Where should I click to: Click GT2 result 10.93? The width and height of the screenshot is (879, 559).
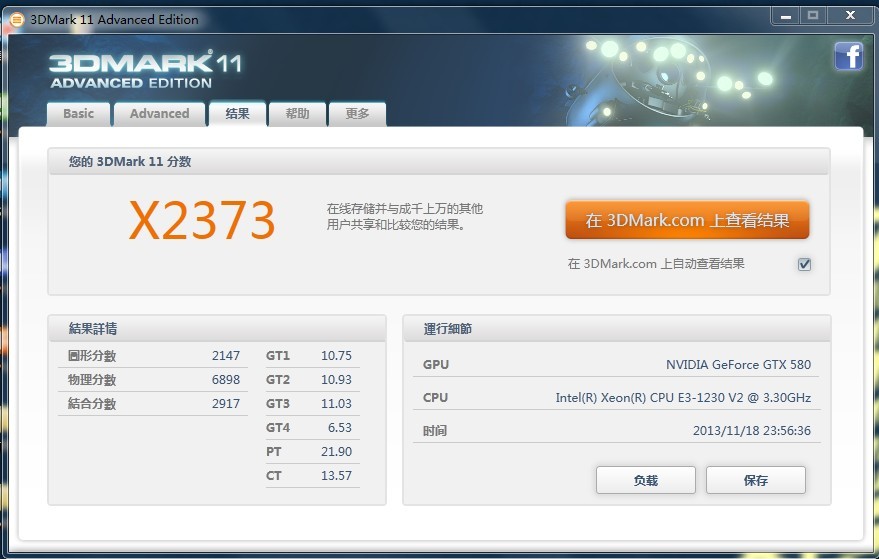[x=336, y=380]
